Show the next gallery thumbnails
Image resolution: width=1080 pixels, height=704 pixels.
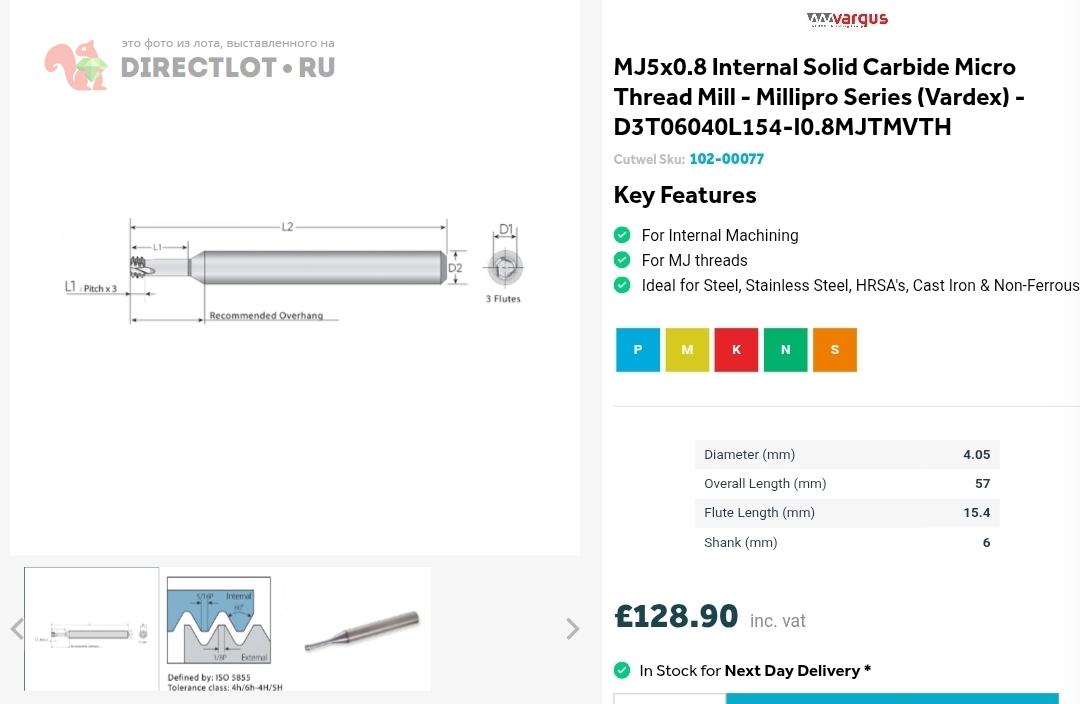(572, 629)
